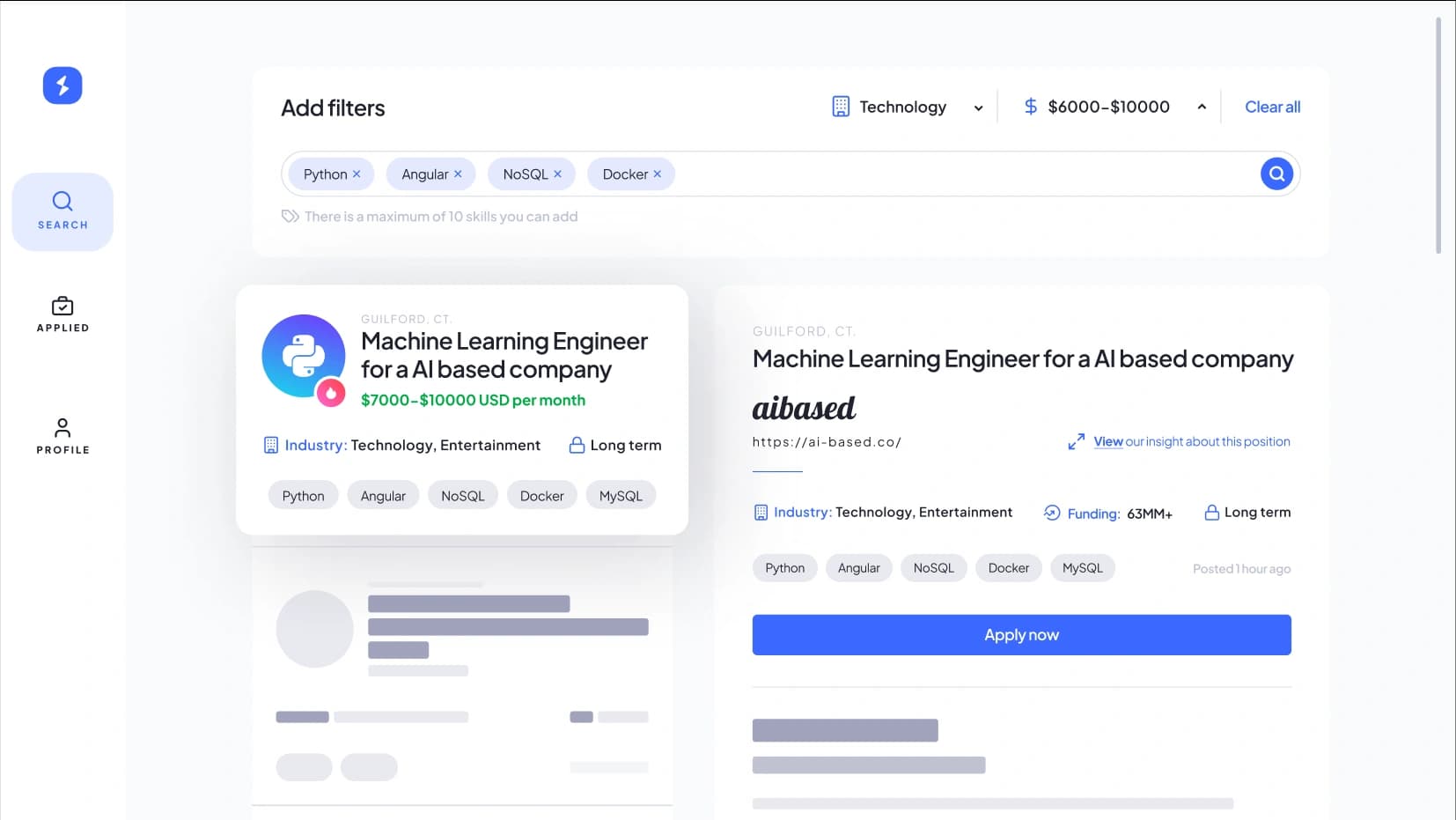Screen dimensions: 1456x820
Task: Open the Profile section in the sidebar
Action: coord(62,435)
